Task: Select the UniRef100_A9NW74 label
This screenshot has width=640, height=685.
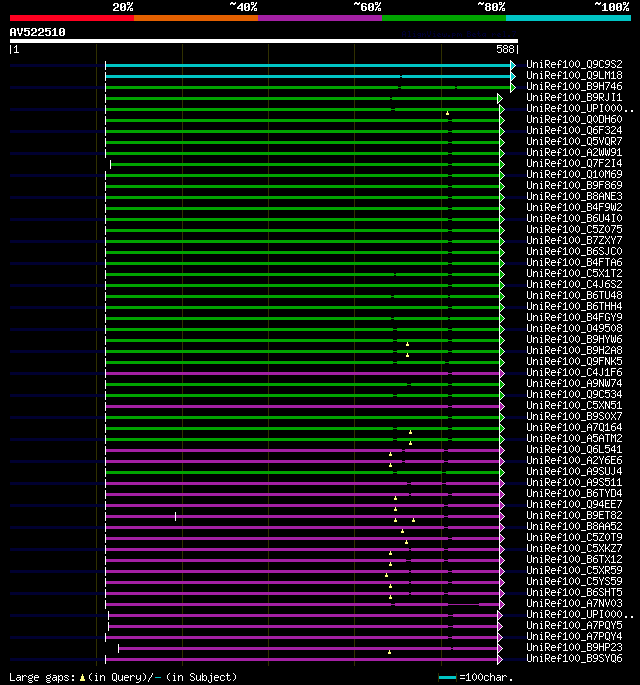Action: [574, 383]
